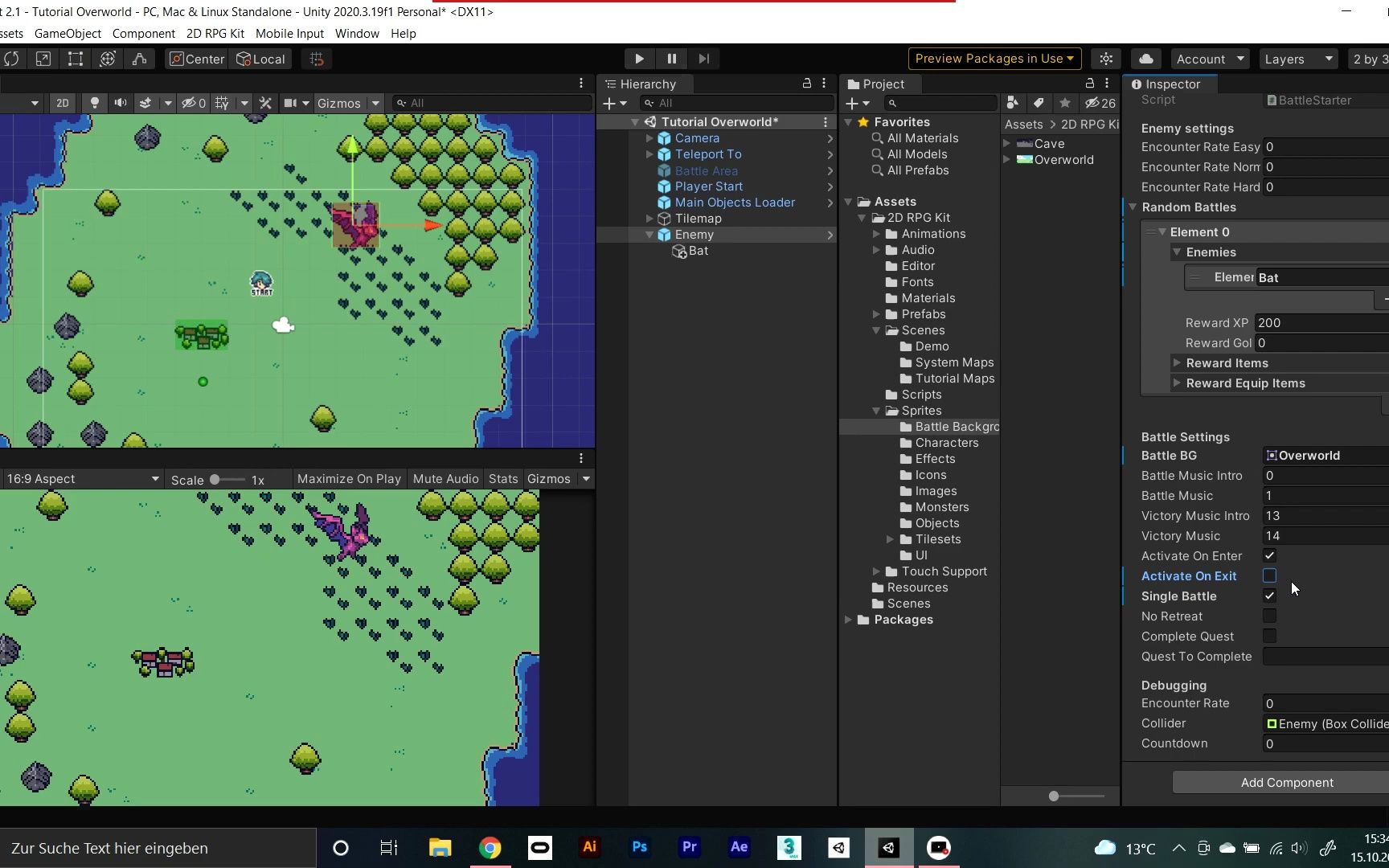The width and height of the screenshot is (1389, 868).
Task: Click the search-by-type icon in Project panel
Action: click(x=1012, y=103)
